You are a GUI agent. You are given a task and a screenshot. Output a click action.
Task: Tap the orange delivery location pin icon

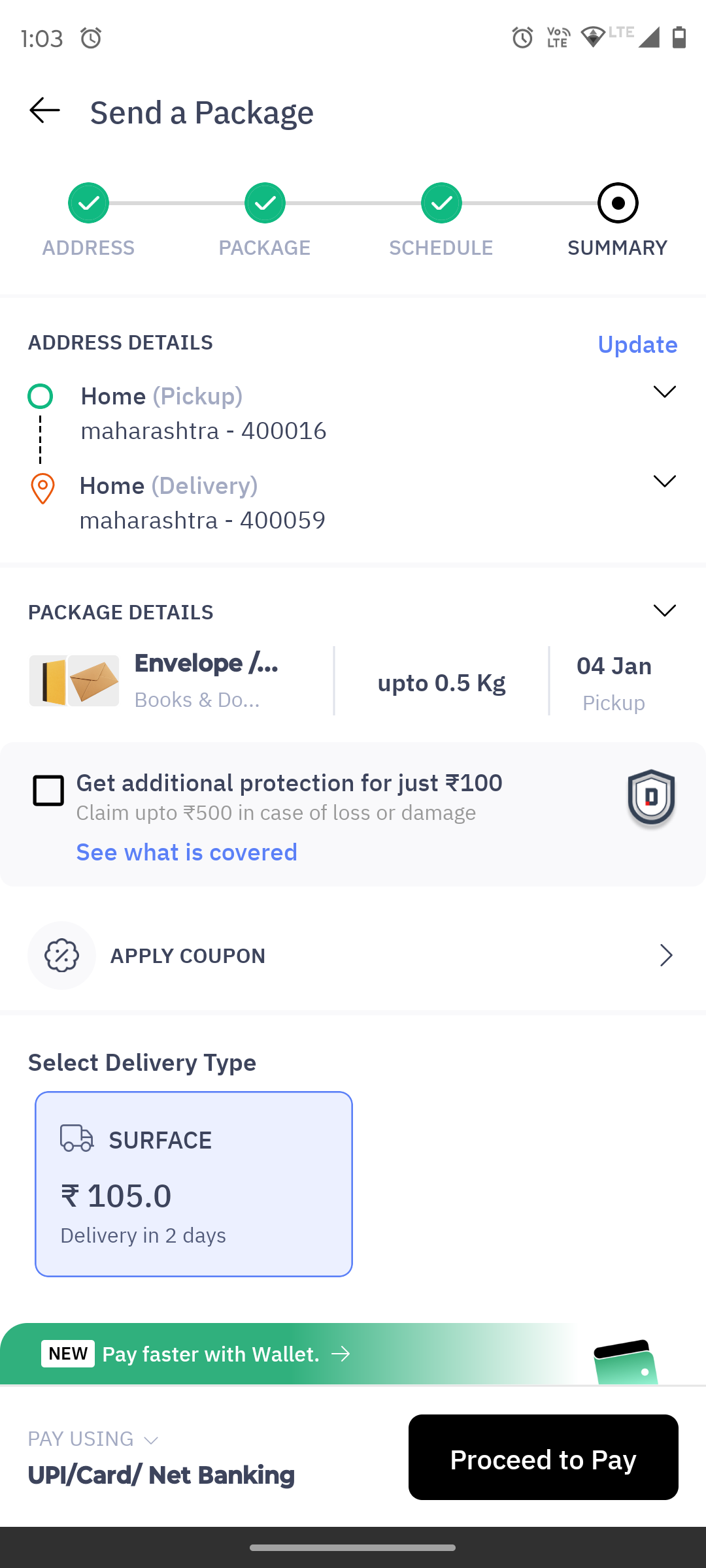coord(42,489)
